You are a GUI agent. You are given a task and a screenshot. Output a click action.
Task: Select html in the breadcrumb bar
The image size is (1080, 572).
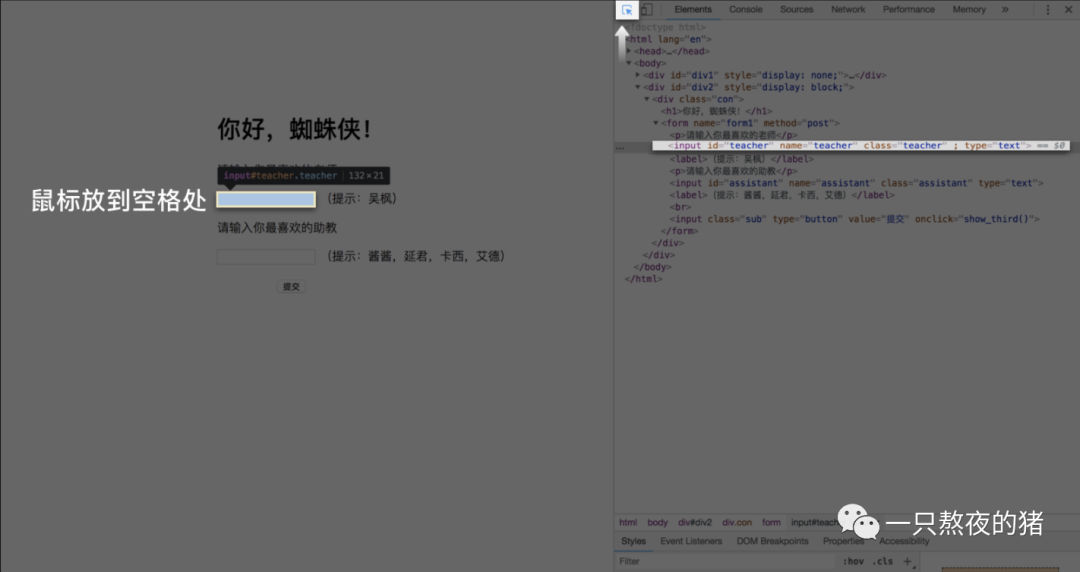coord(627,522)
